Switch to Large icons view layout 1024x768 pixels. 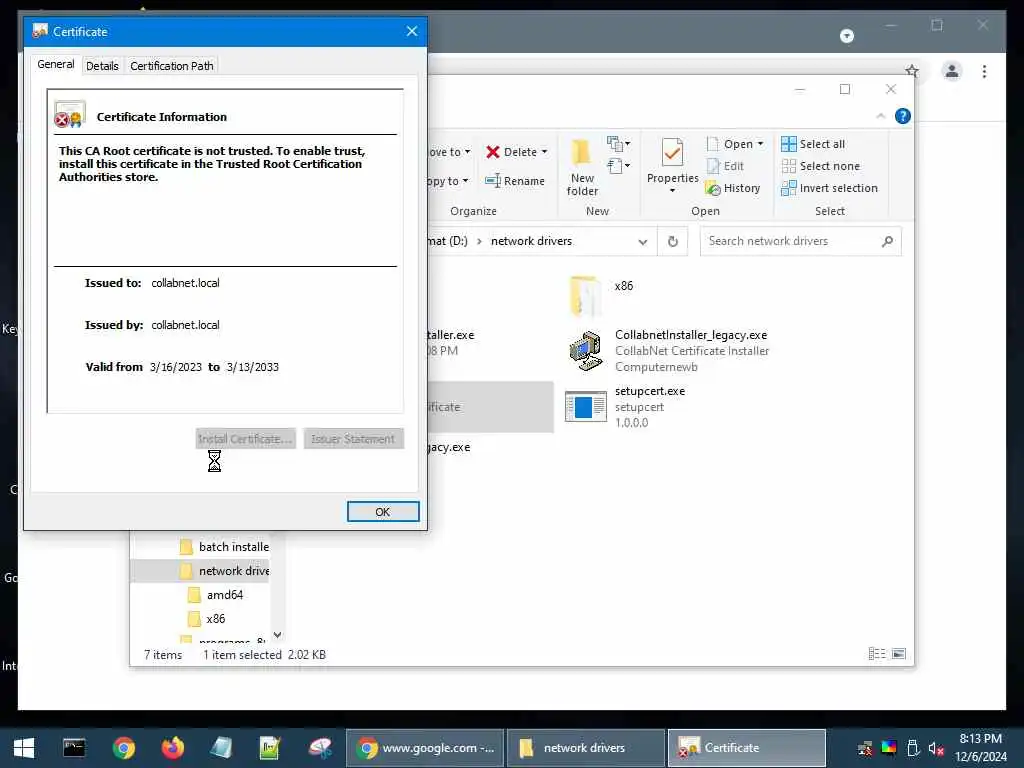click(x=899, y=653)
